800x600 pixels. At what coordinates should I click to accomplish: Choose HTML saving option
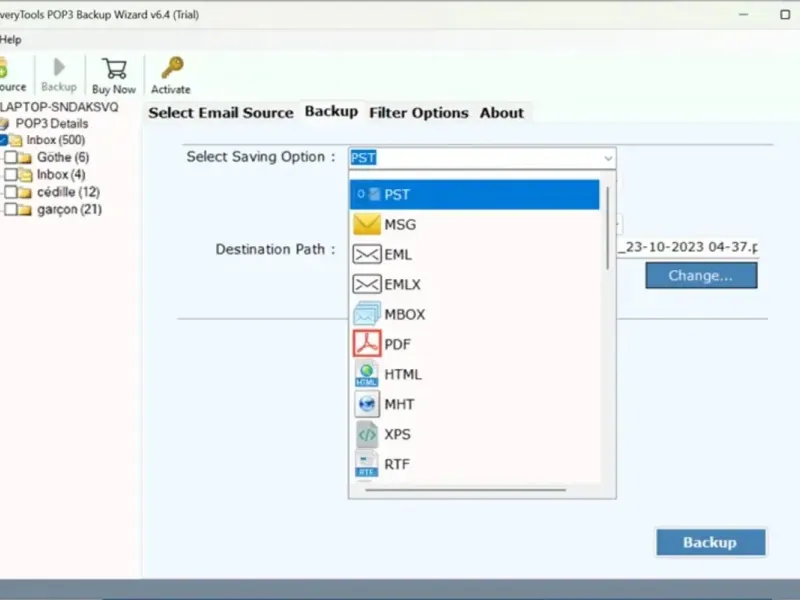tap(474, 374)
